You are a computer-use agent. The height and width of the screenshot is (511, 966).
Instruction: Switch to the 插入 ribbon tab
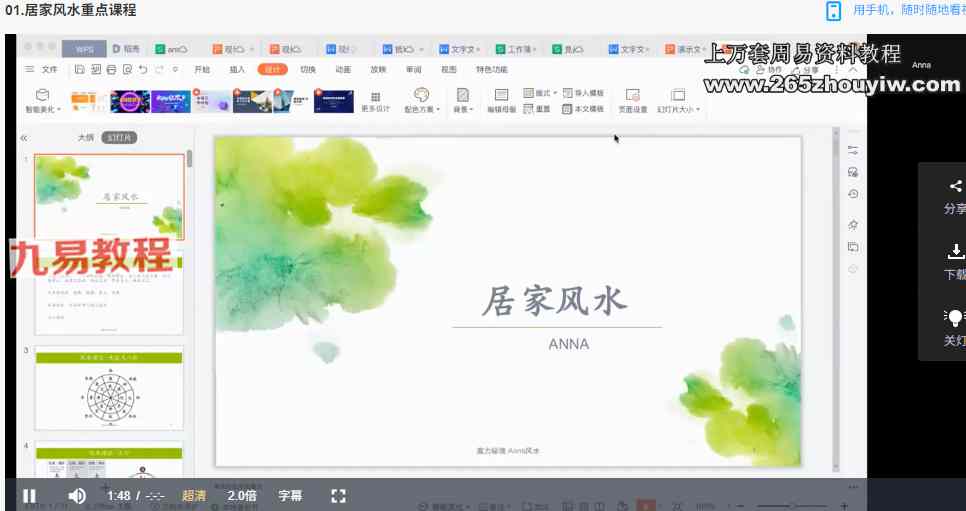pos(237,70)
